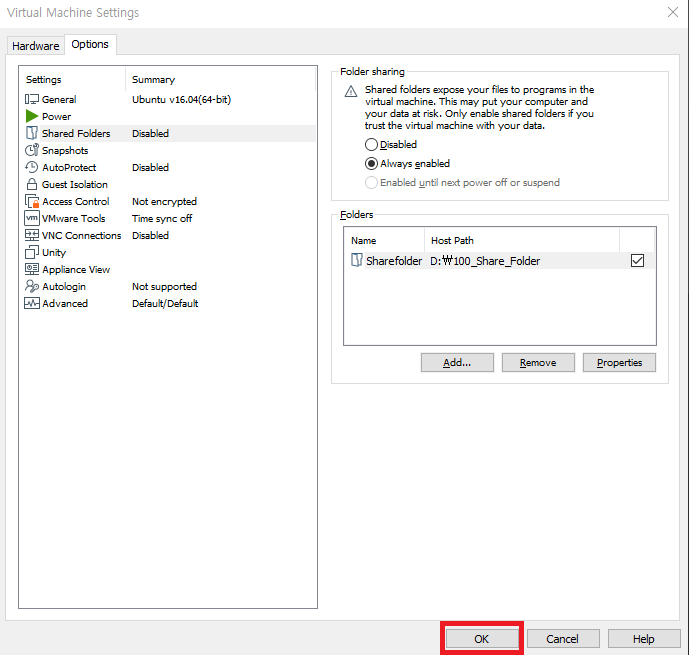Screen dimensions: 689x655
Task: Click the Sharefolder entry's folder icon
Action: tap(357, 261)
